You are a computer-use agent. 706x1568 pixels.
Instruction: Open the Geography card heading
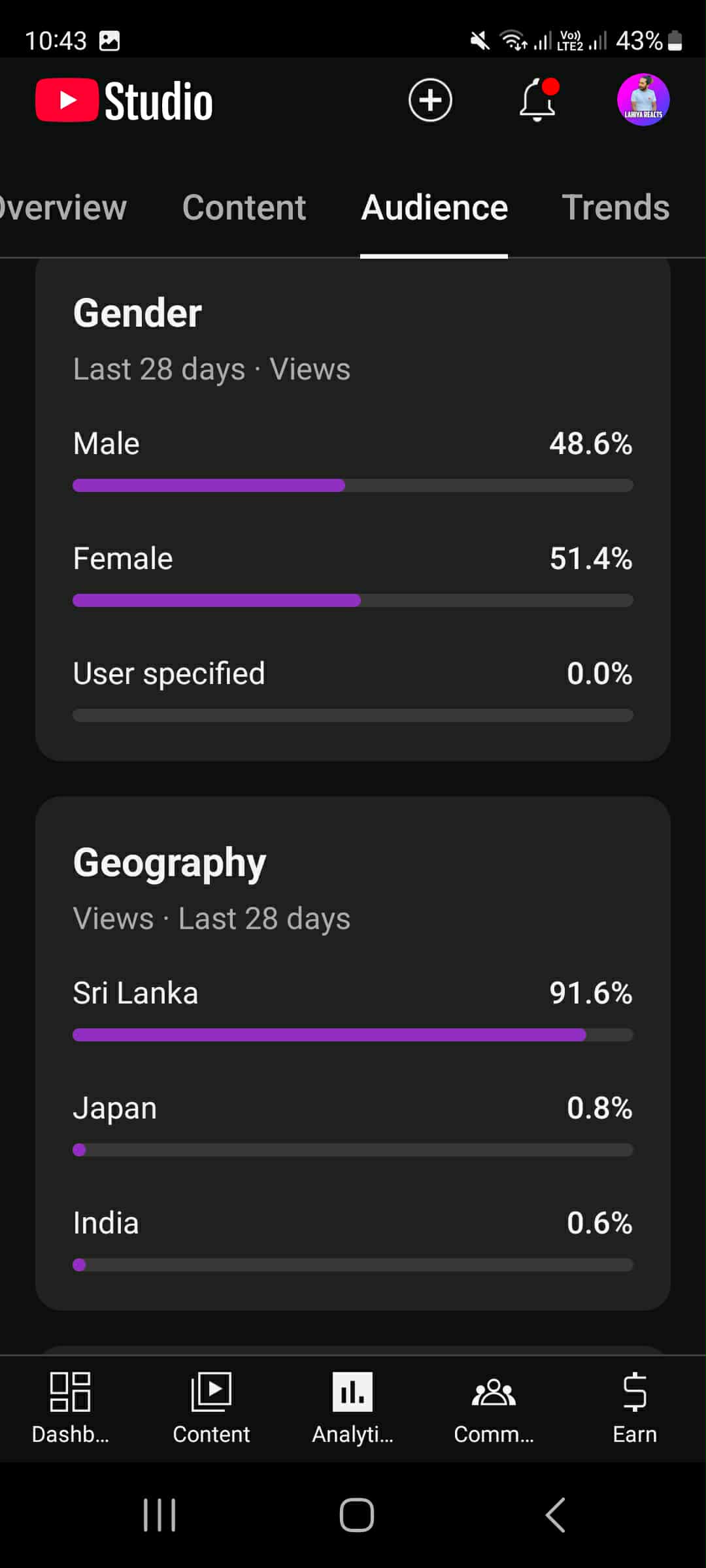pyautogui.click(x=169, y=862)
